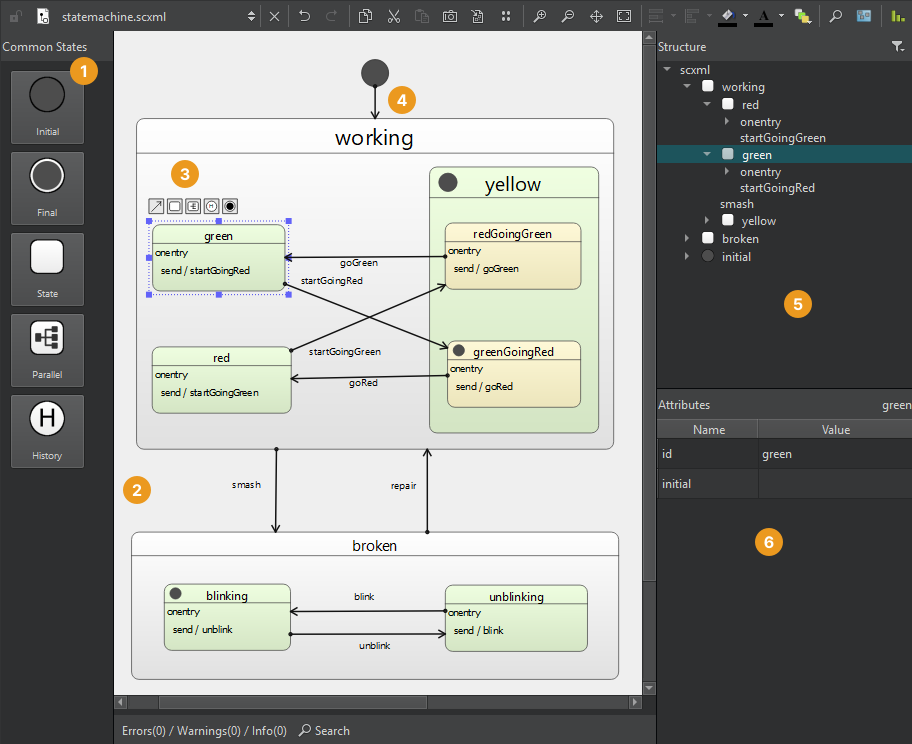Select the transition arrow tool above the green state
Screen dimensions: 912x744
[x=155, y=205]
